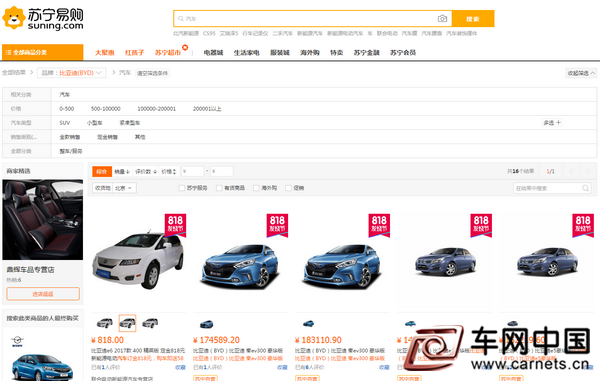Open the all-categories menu icon
600x381 pixels.
[8, 52]
